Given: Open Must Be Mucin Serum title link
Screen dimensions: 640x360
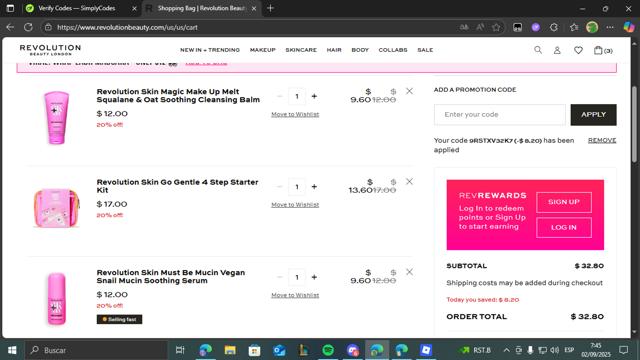Looking at the screenshot, I should [x=171, y=276].
